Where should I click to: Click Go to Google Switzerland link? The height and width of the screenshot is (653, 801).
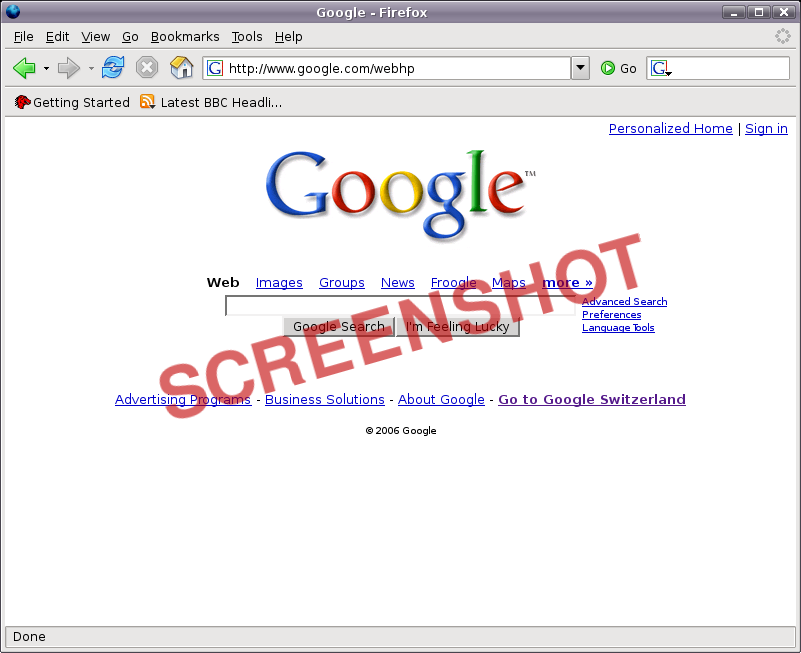(x=592, y=400)
